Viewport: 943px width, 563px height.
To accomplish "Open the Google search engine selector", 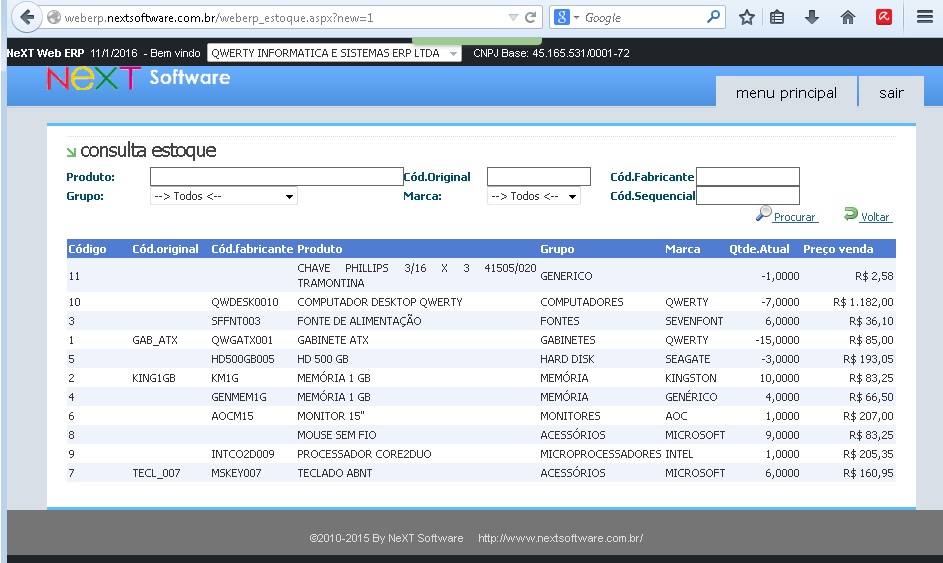I will 566,17.
